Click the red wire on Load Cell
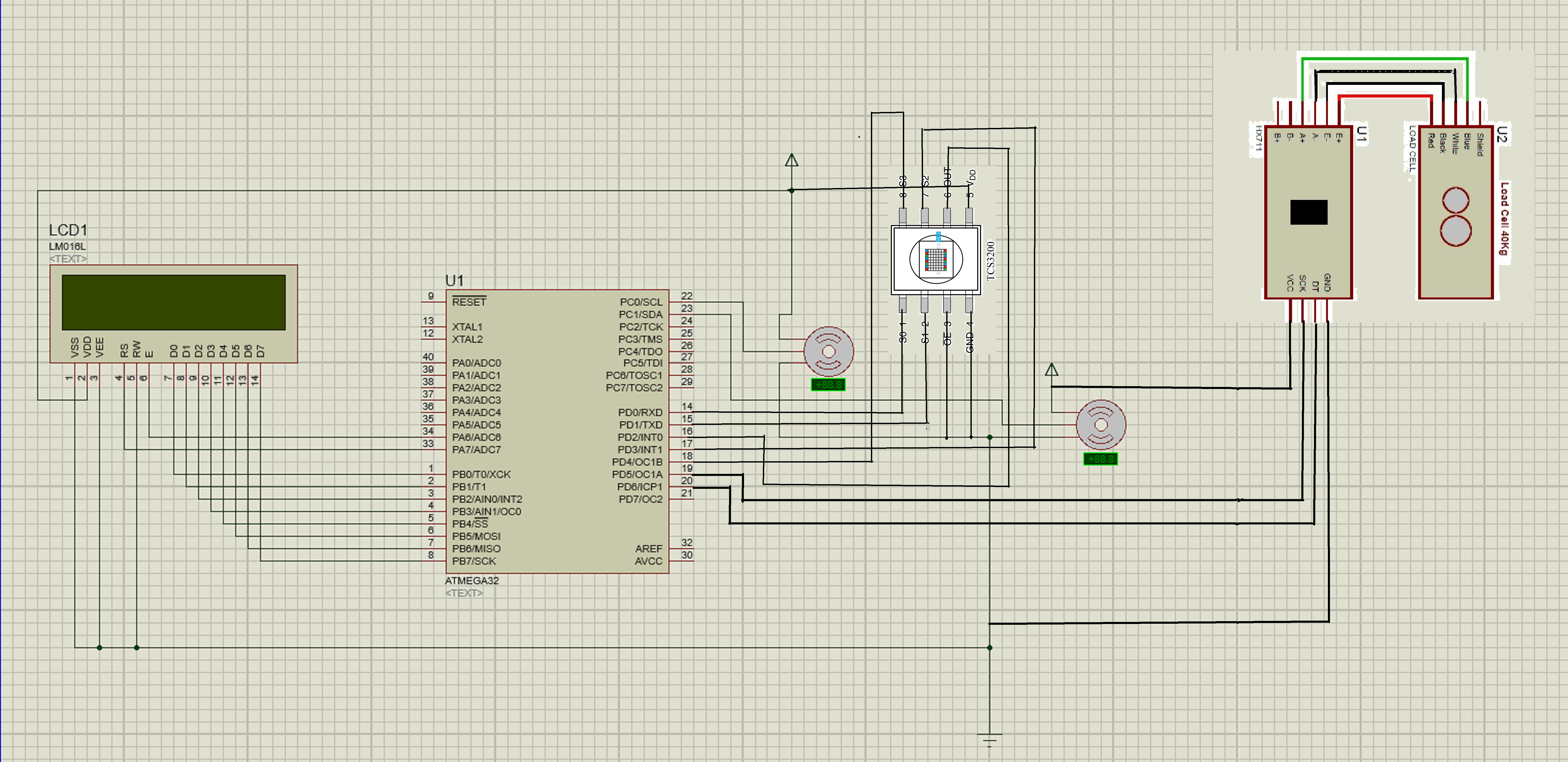The width and height of the screenshot is (1568, 762). (x=1400, y=96)
